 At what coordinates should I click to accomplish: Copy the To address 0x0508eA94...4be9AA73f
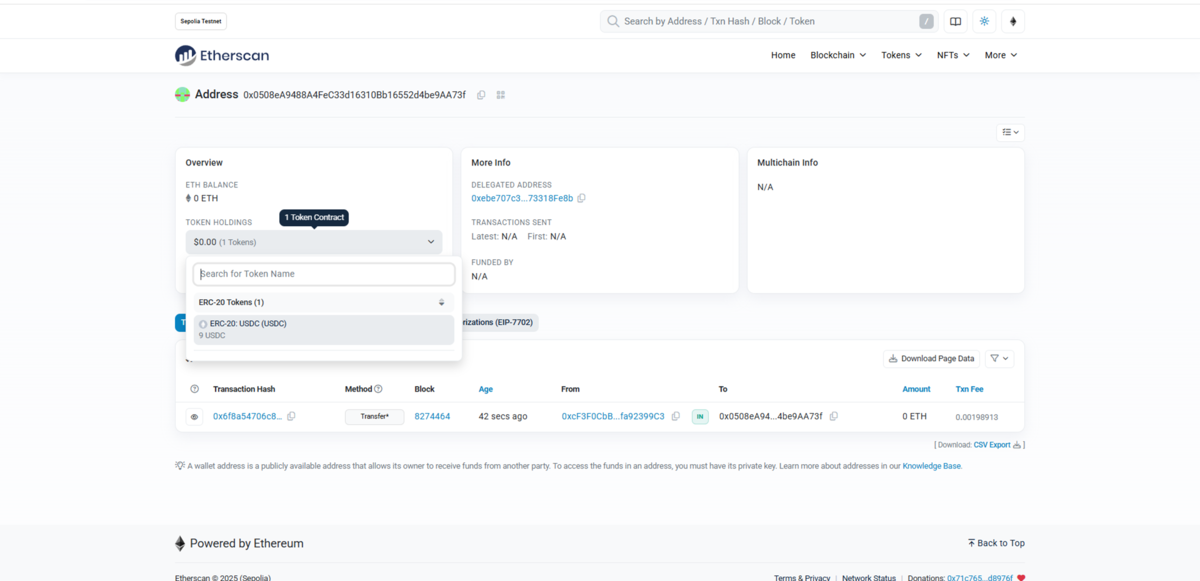pyautogui.click(x=834, y=416)
